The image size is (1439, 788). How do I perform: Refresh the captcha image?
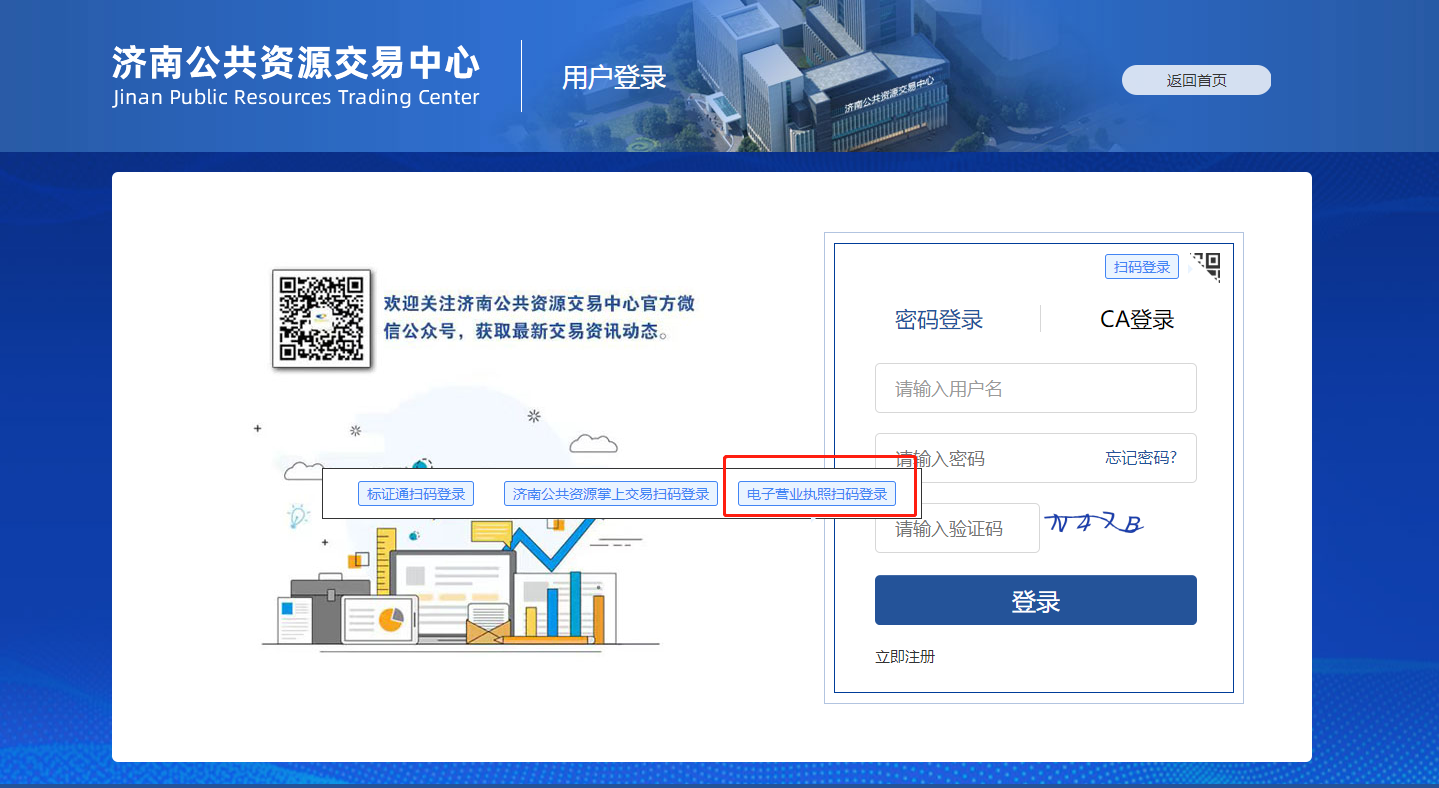tap(1094, 523)
